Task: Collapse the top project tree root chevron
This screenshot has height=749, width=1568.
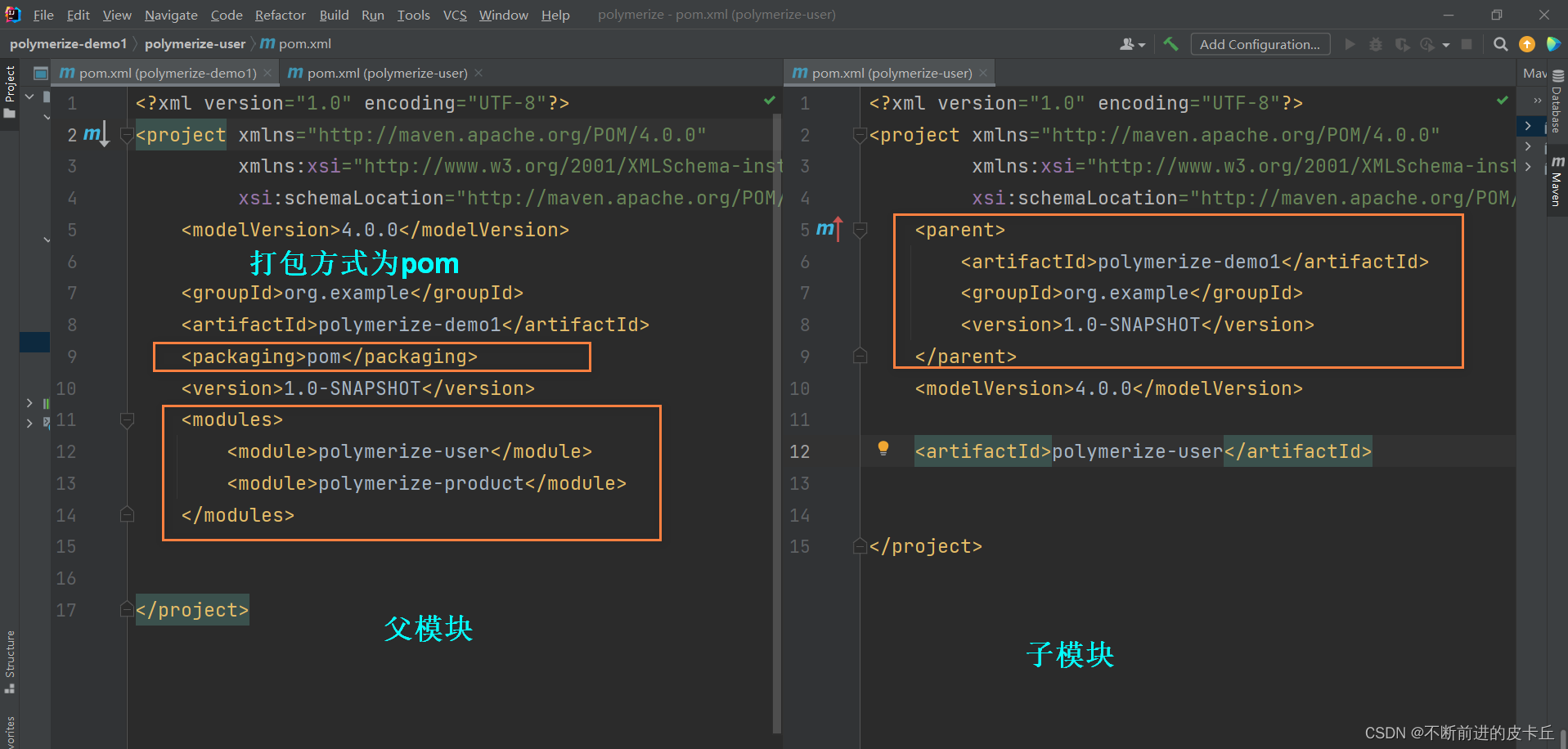Action: click(x=29, y=96)
